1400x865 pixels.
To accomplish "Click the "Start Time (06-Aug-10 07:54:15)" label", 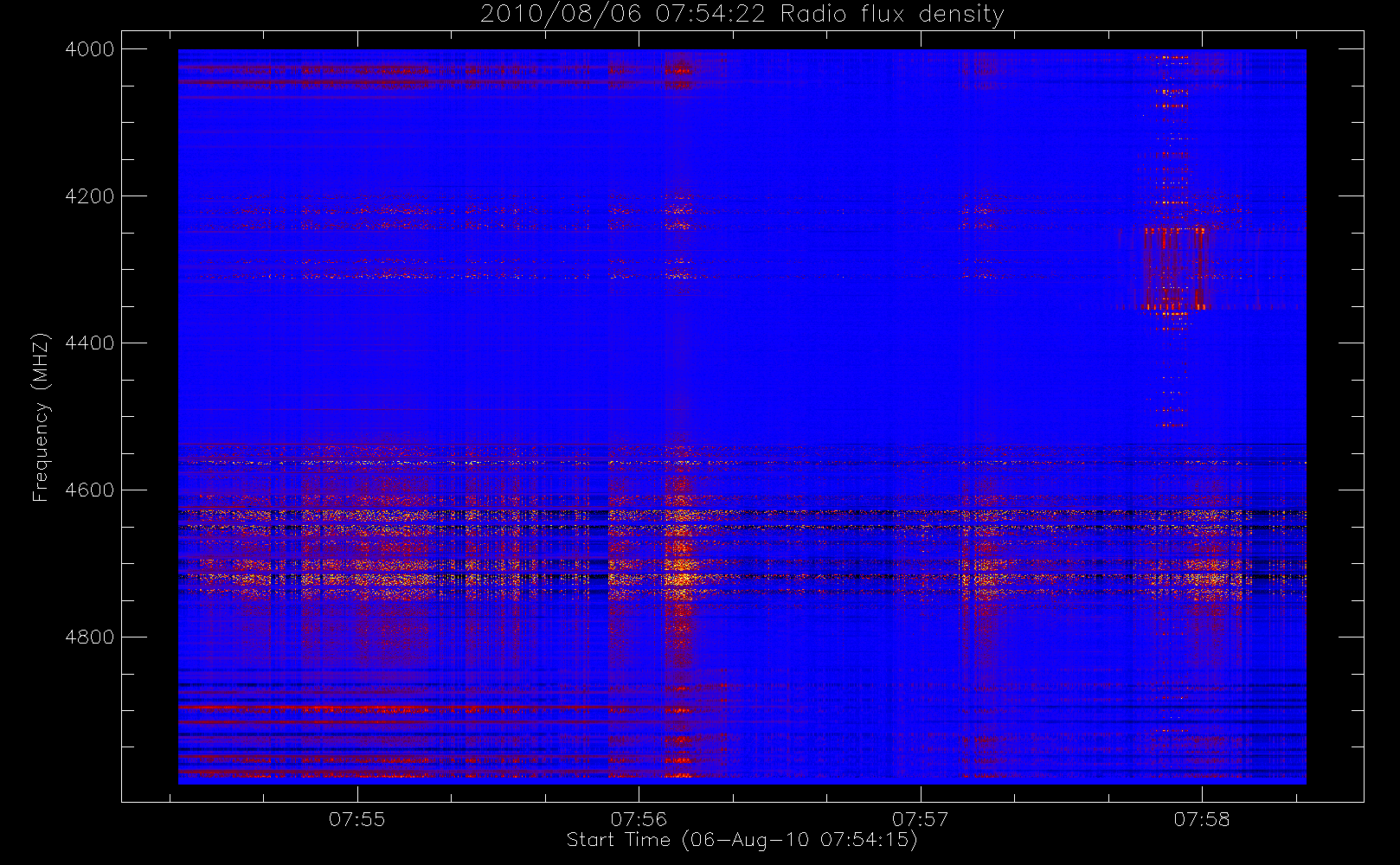I will click(742, 840).
